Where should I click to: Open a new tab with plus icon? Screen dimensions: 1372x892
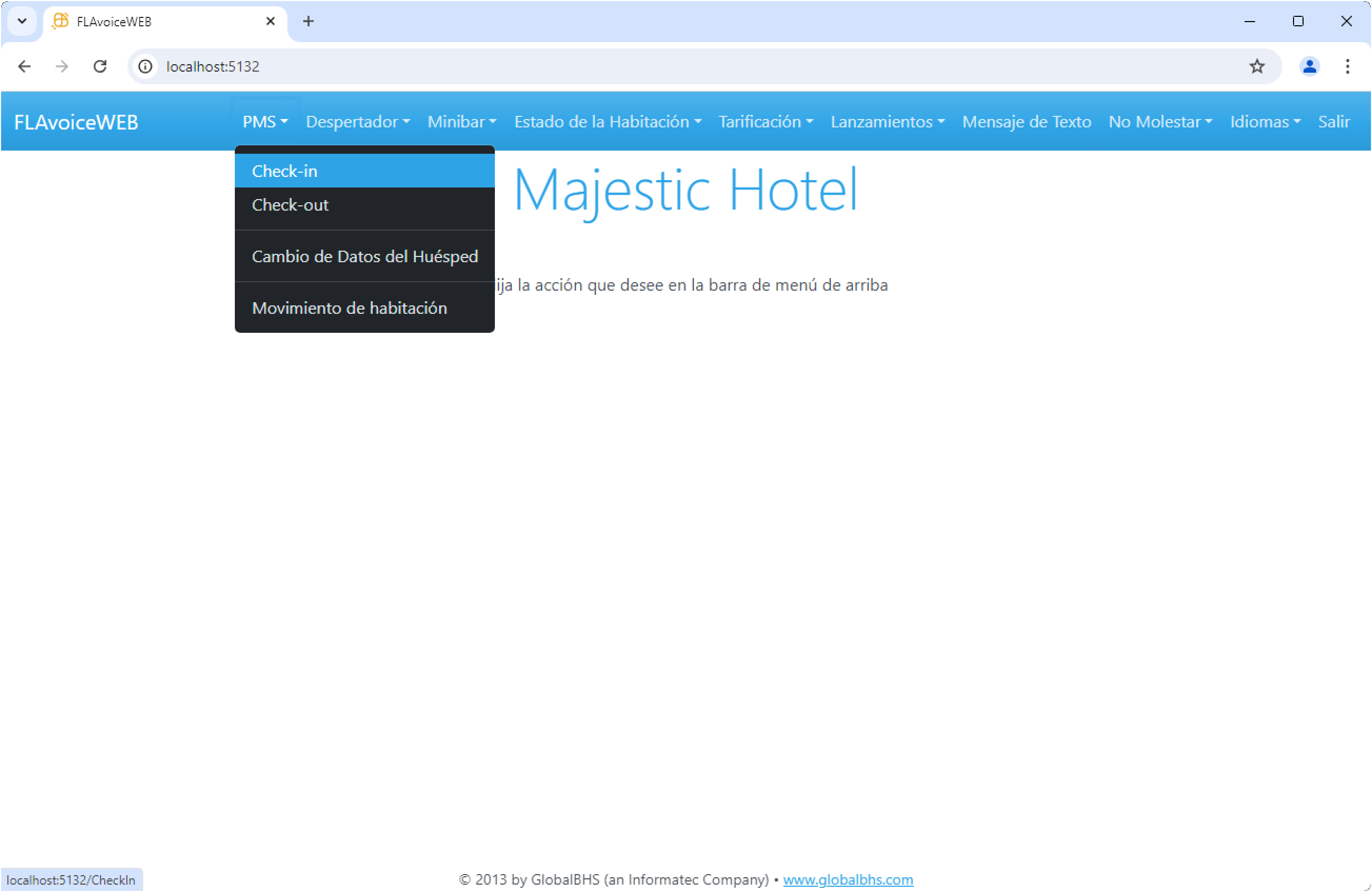(x=309, y=22)
